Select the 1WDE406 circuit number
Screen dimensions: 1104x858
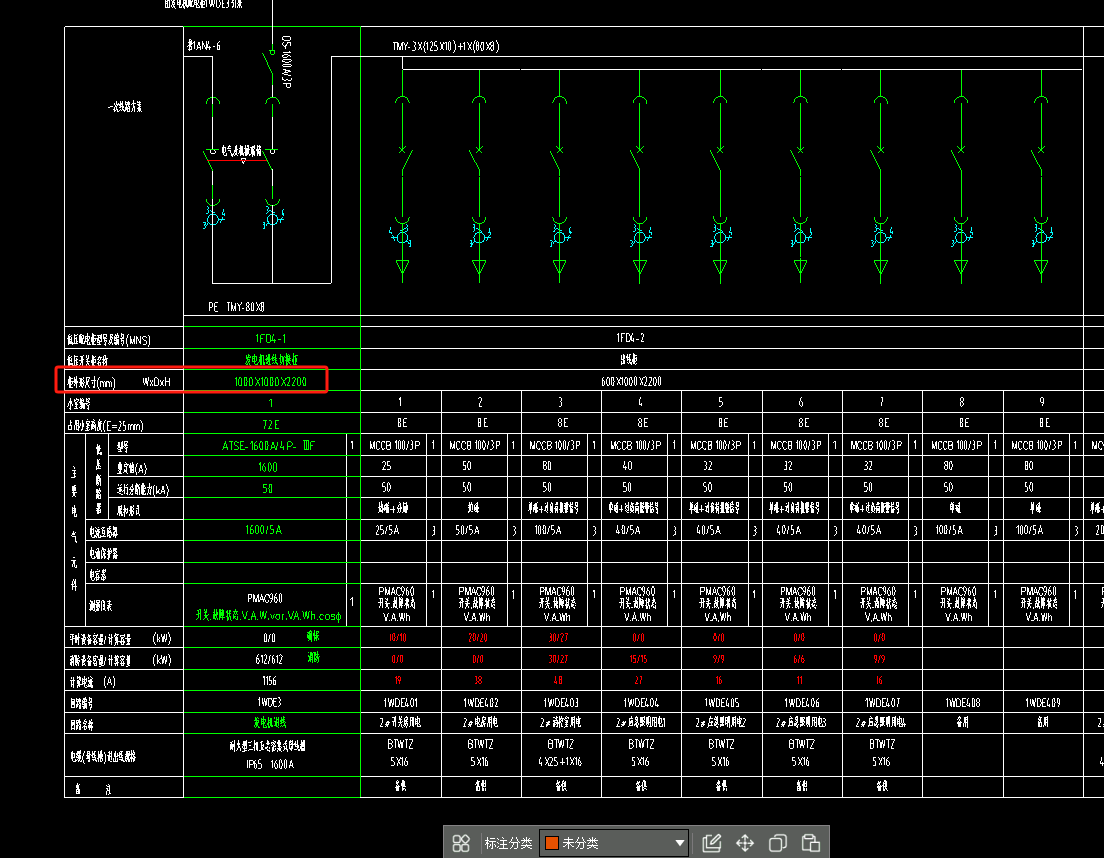pos(801,702)
